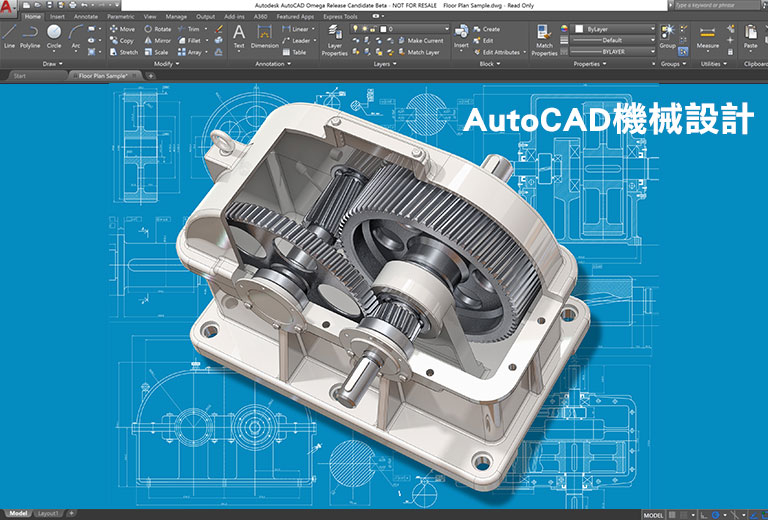Open the Manage ribbon tab
Screen dimensions: 768x520
point(176,17)
